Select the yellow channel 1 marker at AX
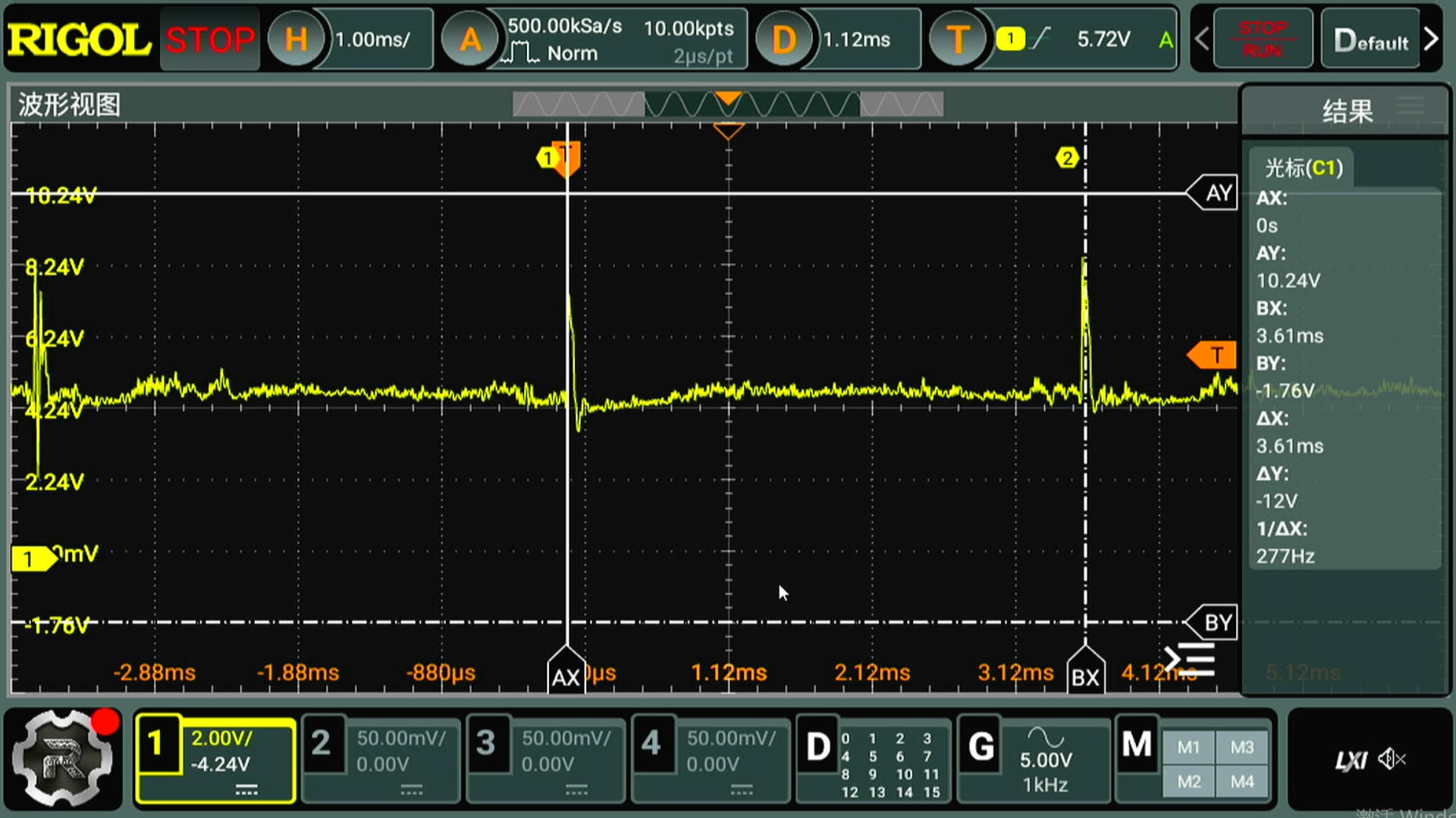The image size is (1456, 818). tap(548, 158)
